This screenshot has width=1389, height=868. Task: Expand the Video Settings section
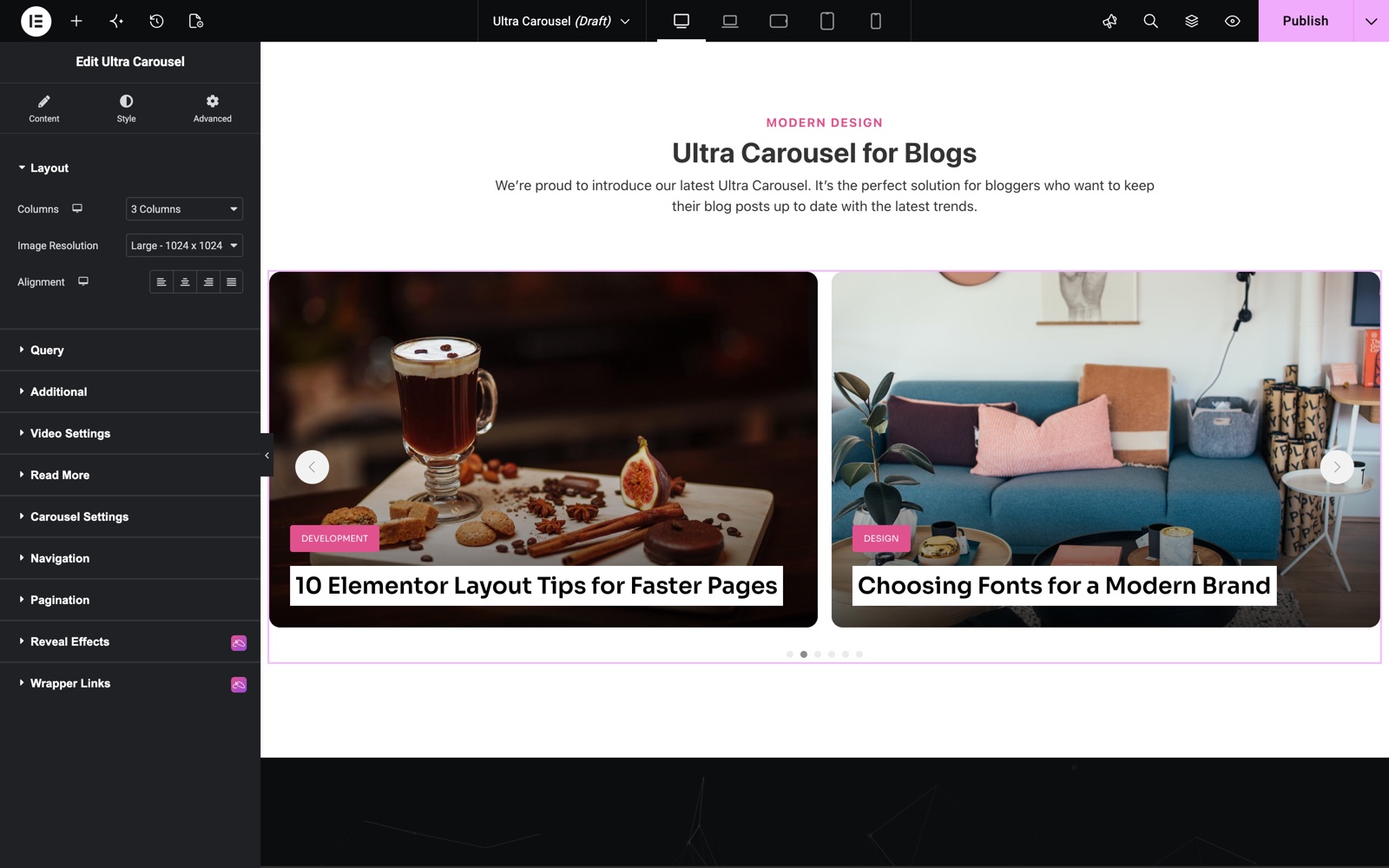[x=130, y=433]
